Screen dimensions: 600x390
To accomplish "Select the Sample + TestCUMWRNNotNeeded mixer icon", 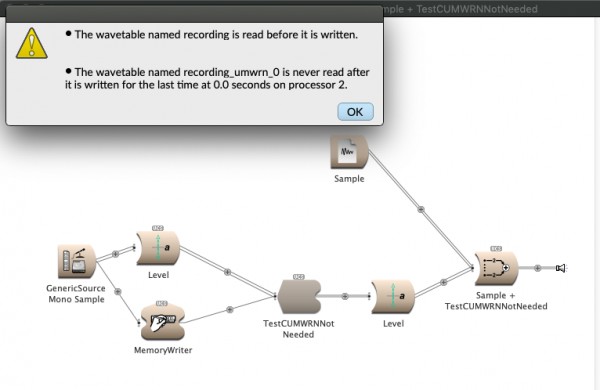I will [x=496, y=268].
